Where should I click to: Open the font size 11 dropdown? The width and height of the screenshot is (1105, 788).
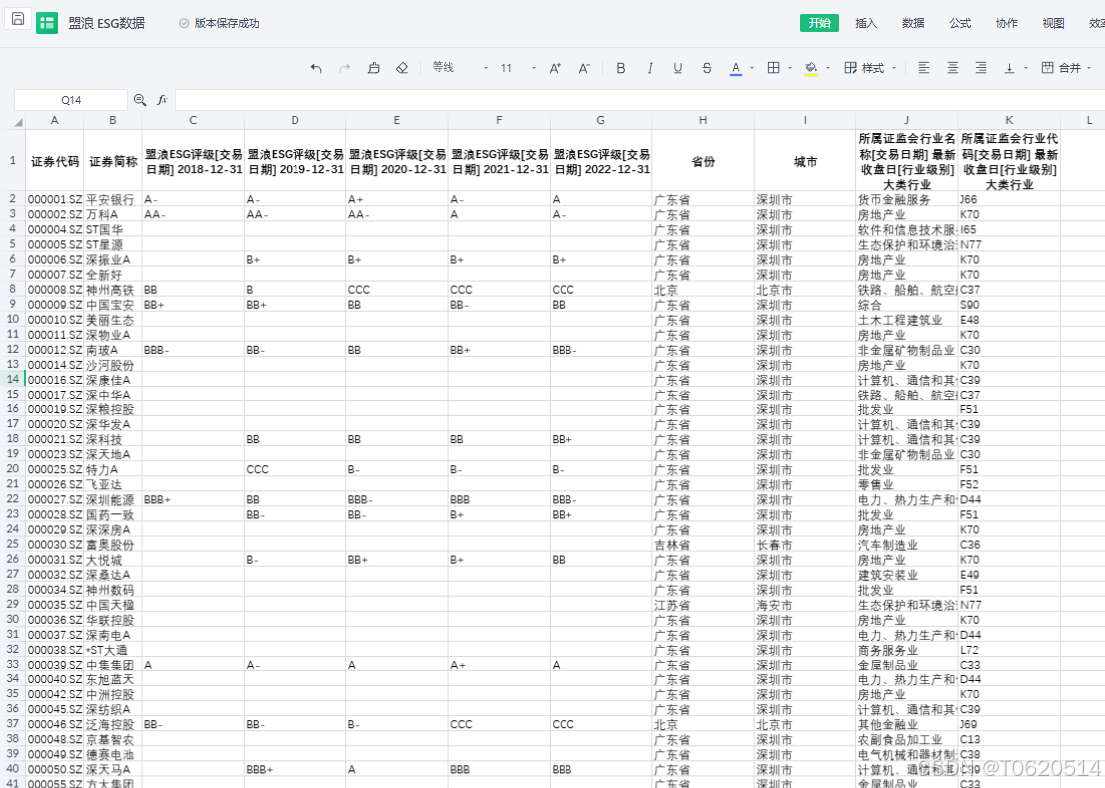click(x=518, y=68)
